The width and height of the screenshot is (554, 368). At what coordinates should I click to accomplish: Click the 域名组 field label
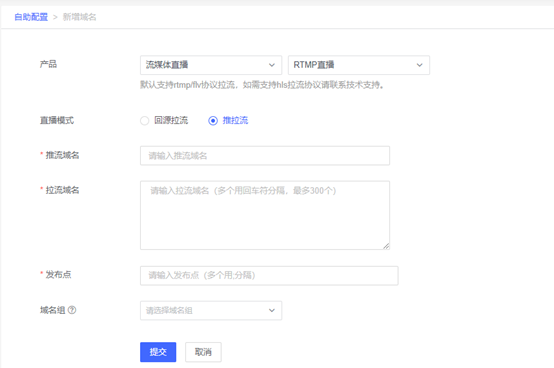click(x=52, y=310)
